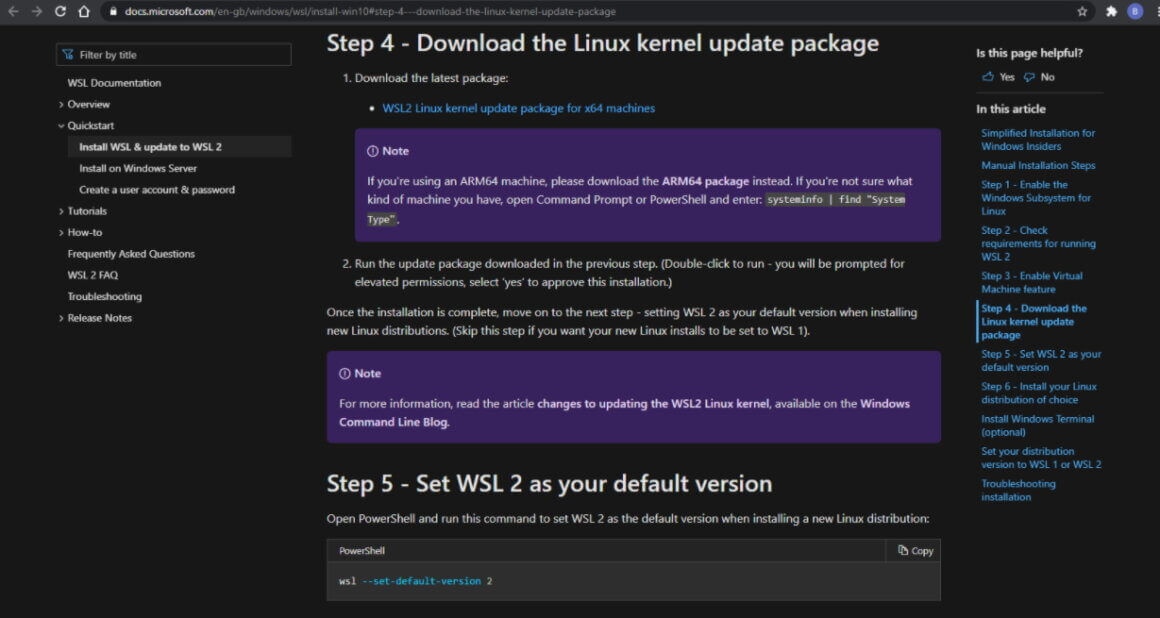1160x618 pixels.
Task: Open Frequently Asked Questions page
Action: [132, 254]
